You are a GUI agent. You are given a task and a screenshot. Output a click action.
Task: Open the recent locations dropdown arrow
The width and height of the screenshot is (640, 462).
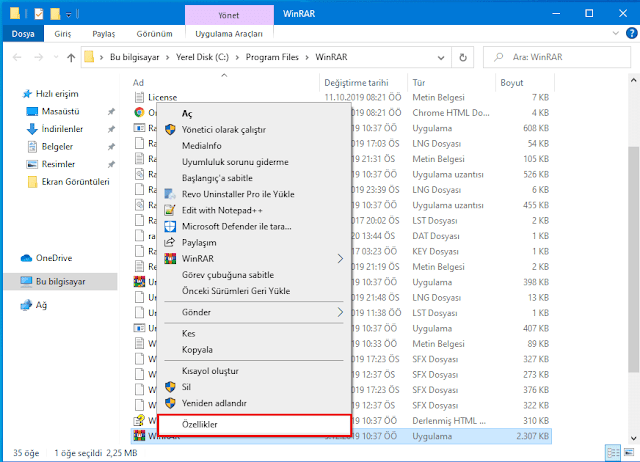click(56, 58)
